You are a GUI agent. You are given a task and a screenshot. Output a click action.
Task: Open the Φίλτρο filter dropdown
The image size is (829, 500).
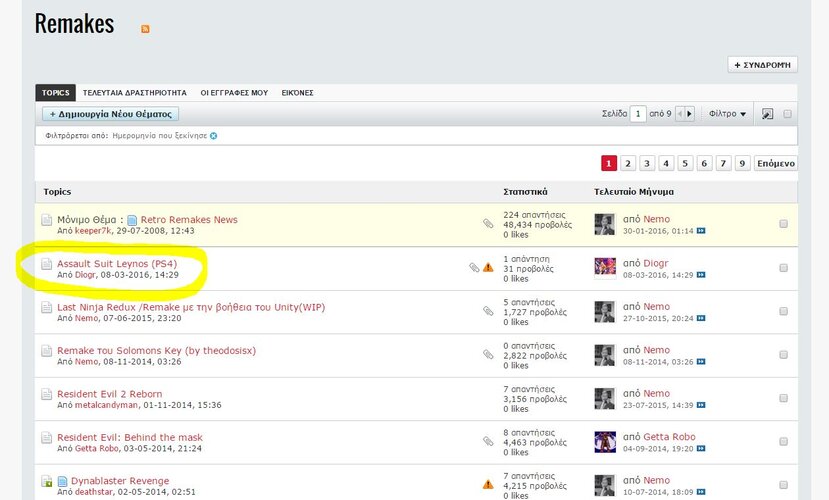[727, 114]
